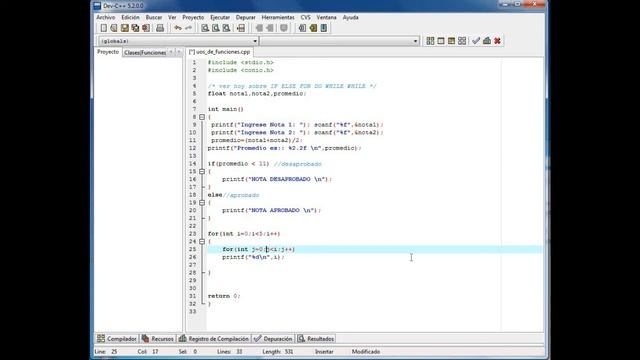Click the blue book toolbar icon
This screenshot has height=360, width=640.
tap(324, 28)
